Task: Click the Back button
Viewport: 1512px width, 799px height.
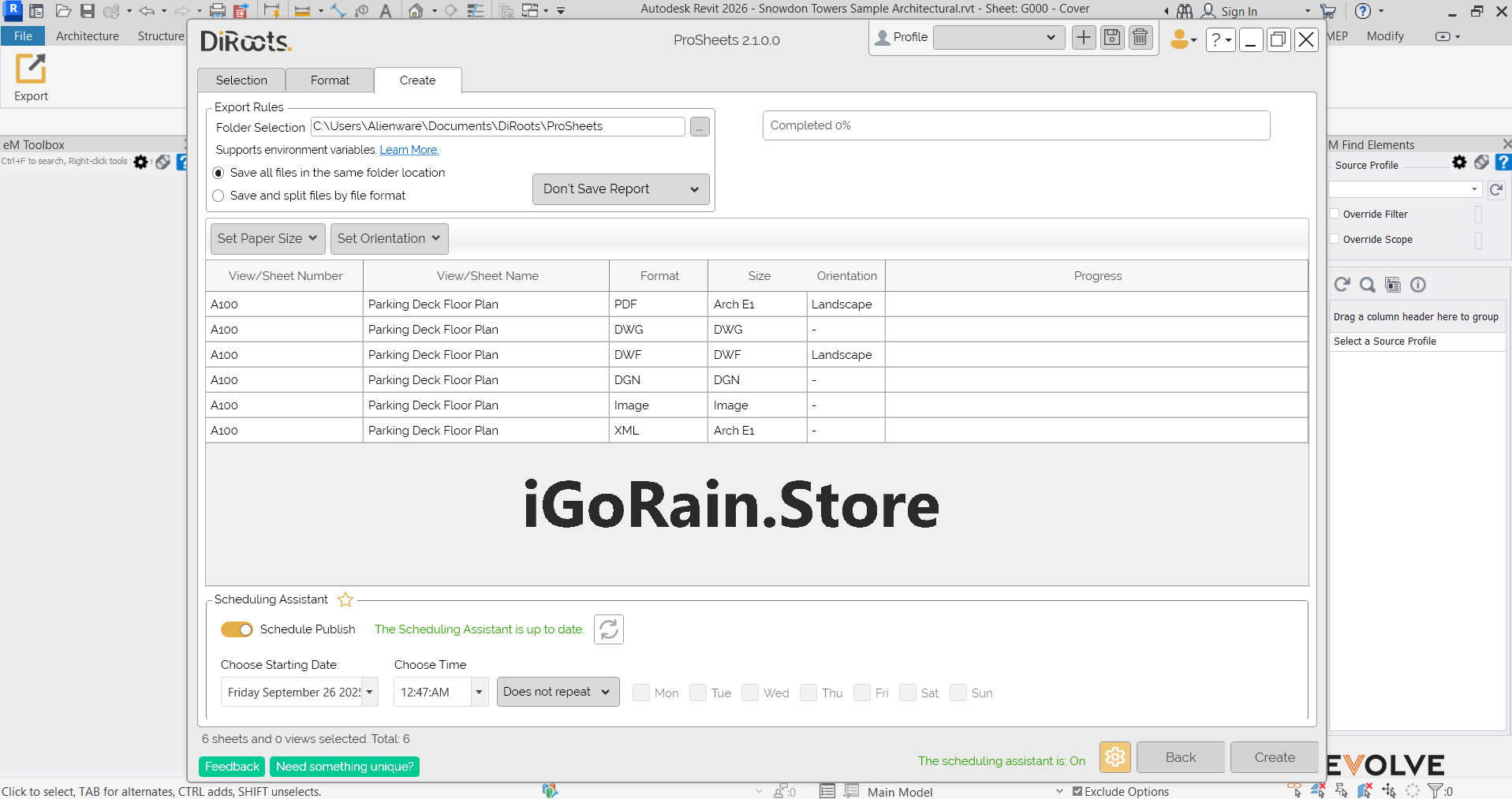Action: tap(1180, 757)
